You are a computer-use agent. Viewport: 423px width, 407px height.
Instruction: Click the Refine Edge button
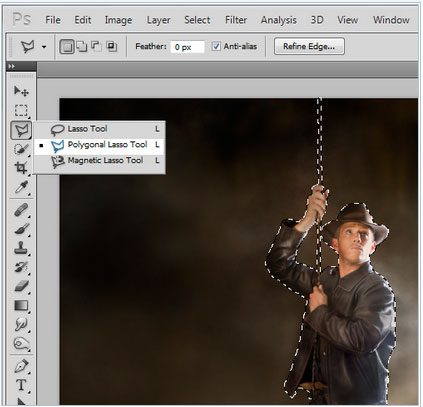coord(309,46)
